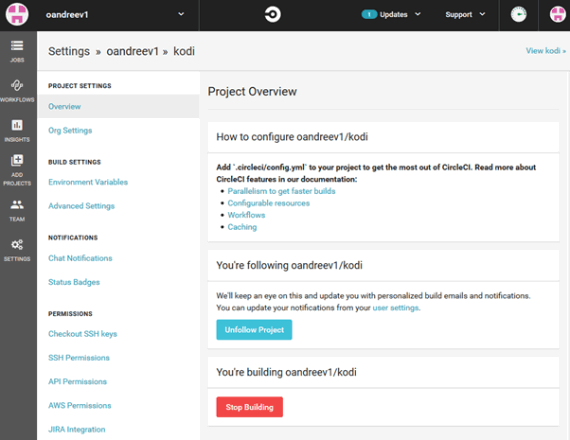The height and width of the screenshot is (440, 570).
Task: Open the Workflows documentation link
Action: click(x=246, y=215)
